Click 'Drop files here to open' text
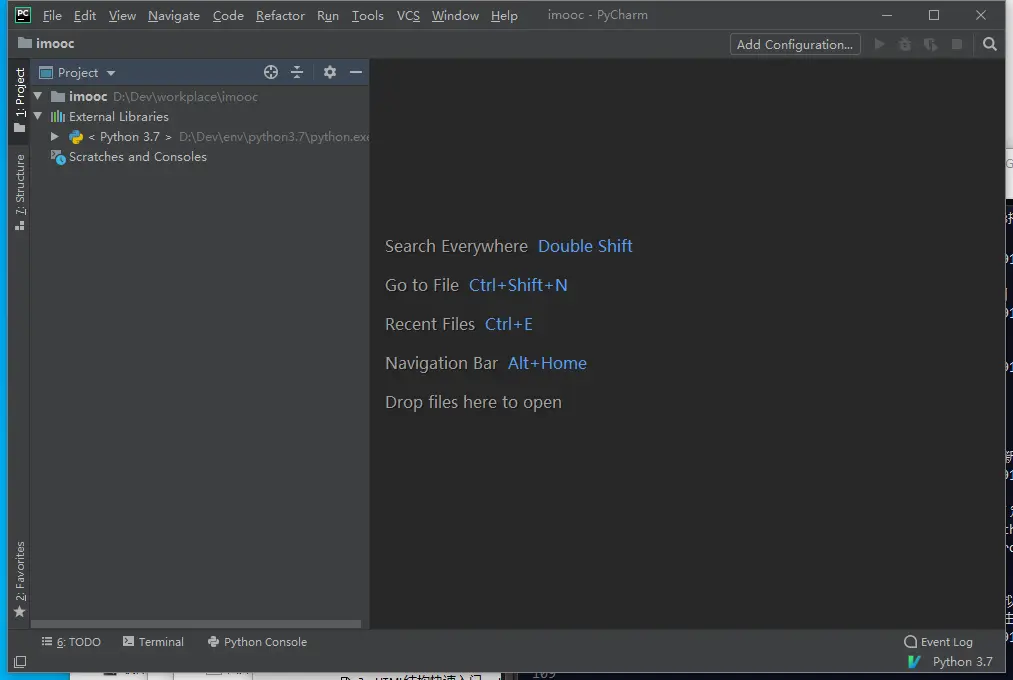Viewport: 1013px width, 680px height. coord(473,402)
